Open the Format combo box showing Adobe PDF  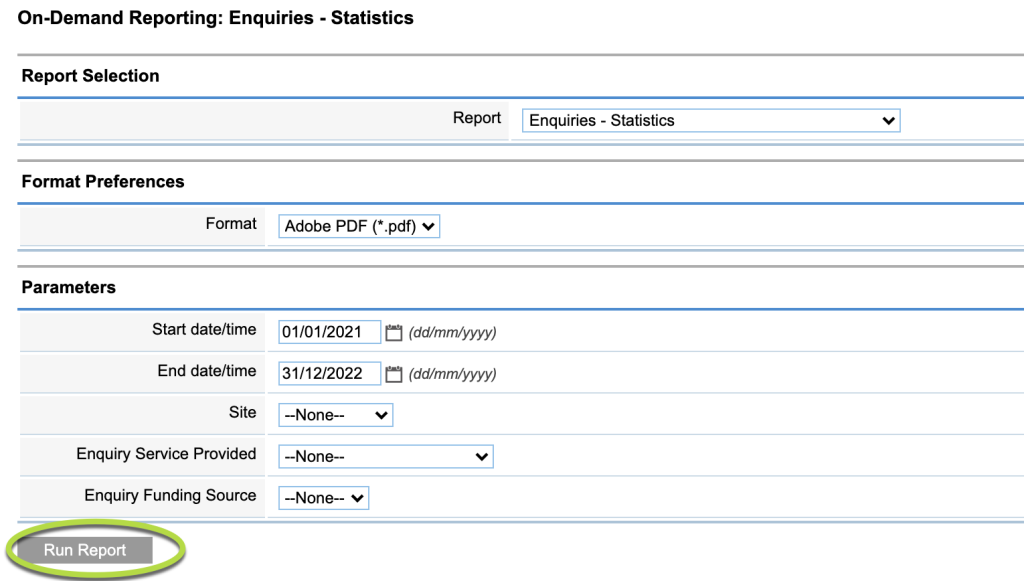pyautogui.click(x=357, y=226)
